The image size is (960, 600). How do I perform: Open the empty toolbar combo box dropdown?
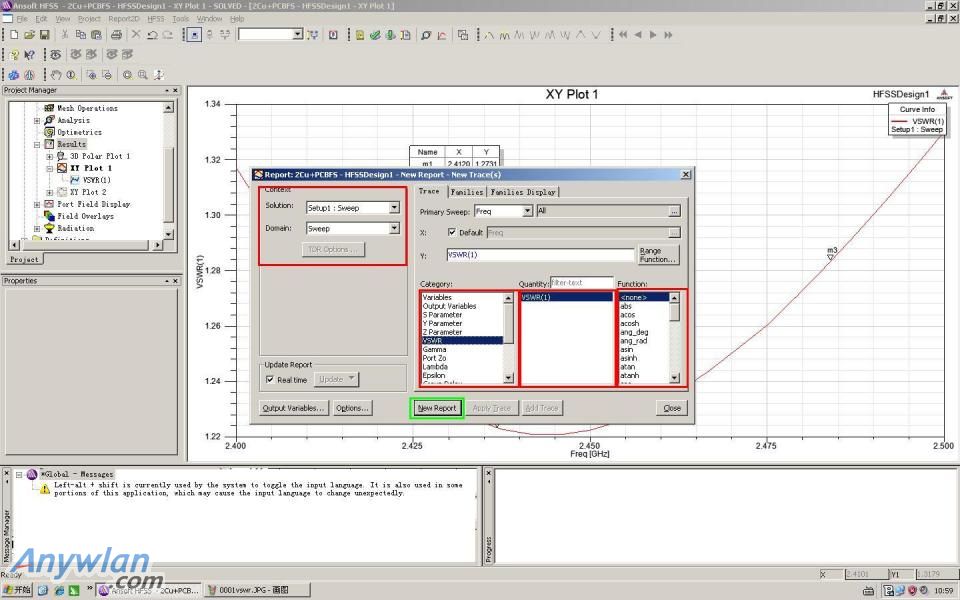pyautogui.click(x=297, y=34)
